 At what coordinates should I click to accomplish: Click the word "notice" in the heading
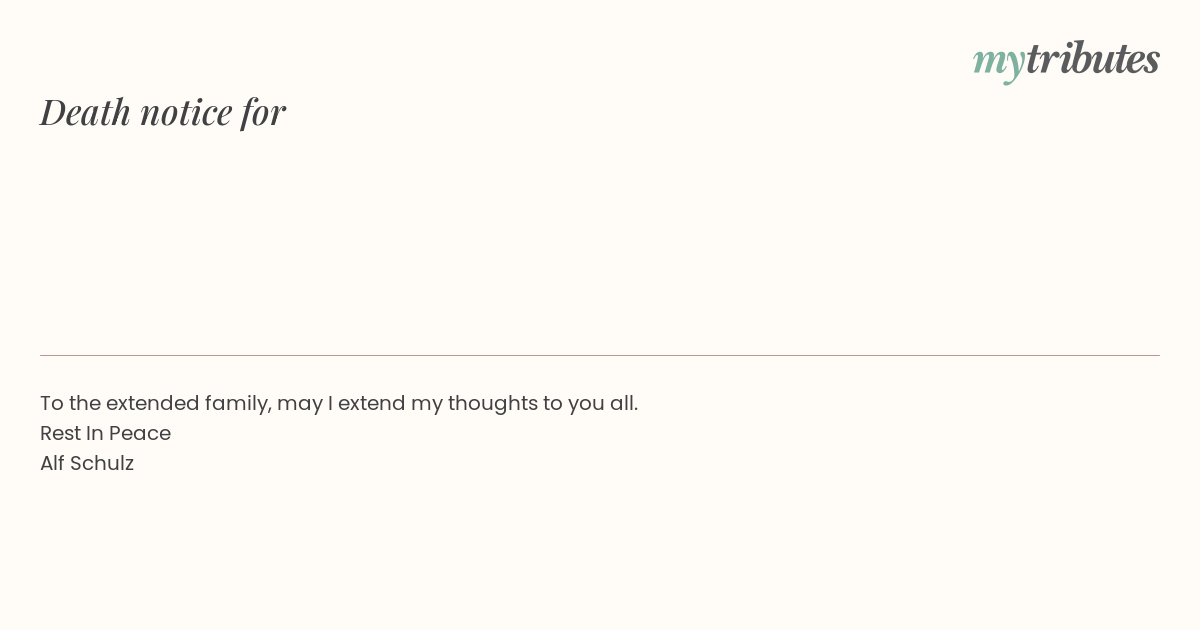pos(186,112)
